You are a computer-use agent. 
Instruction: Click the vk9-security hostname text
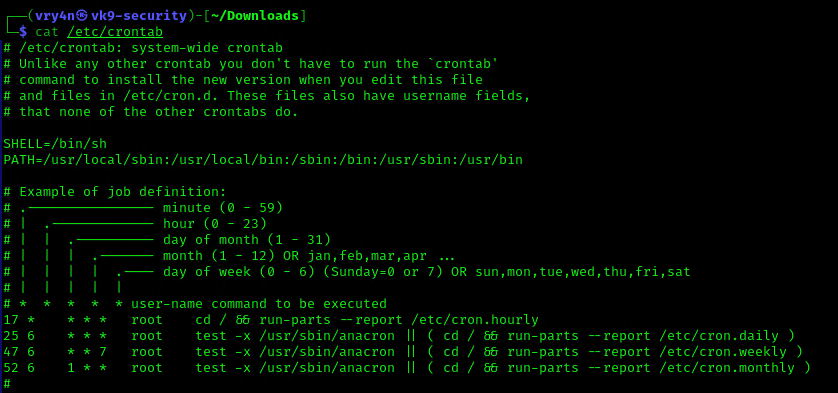pyautogui.click(x=139, y=16)
